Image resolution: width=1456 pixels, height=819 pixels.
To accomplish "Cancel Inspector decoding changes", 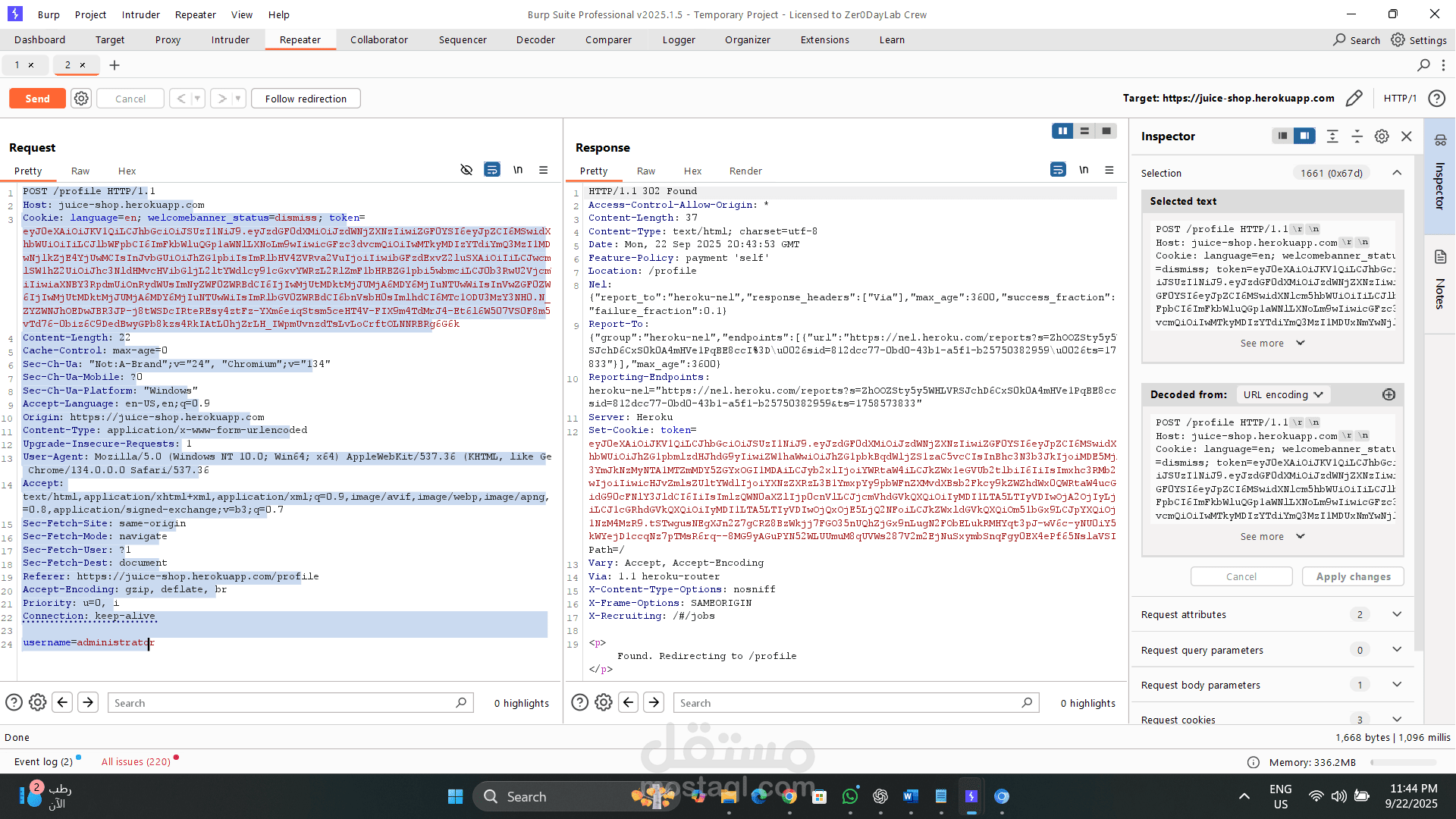I will (x=1241, y=576).
